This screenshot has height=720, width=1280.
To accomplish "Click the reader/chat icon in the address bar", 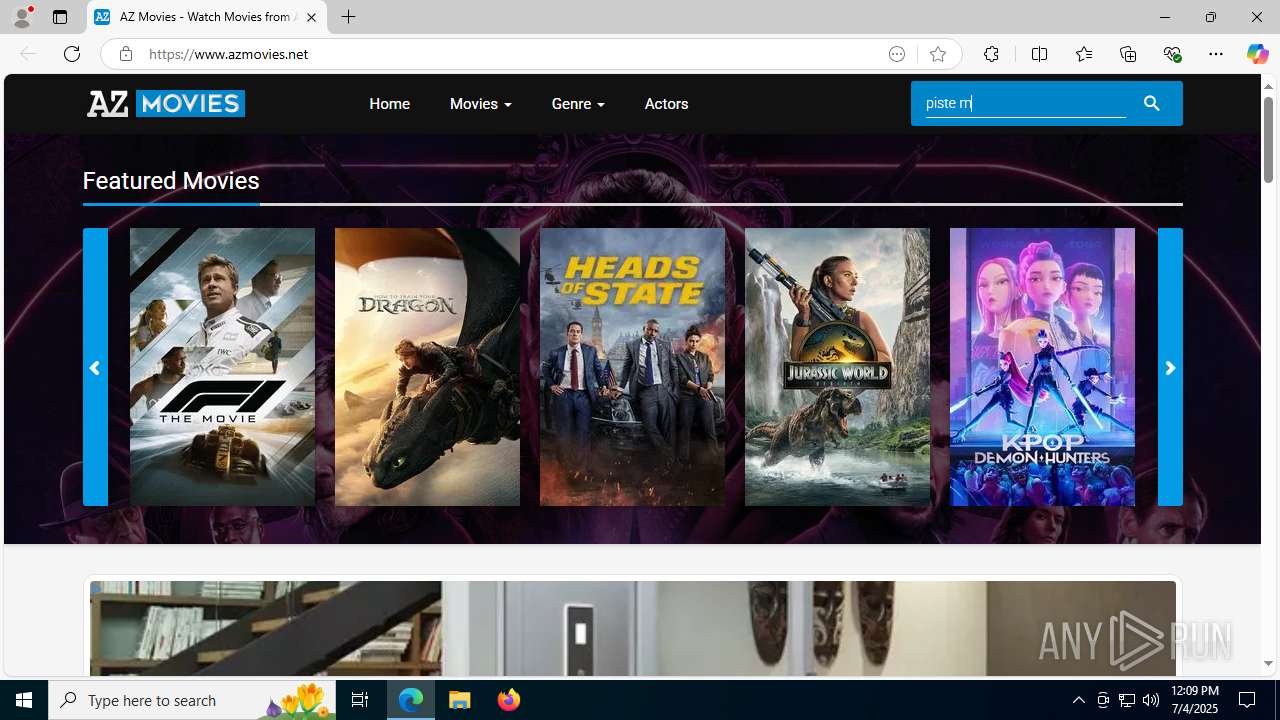I will pyautogui.click(x=897, y=54).
